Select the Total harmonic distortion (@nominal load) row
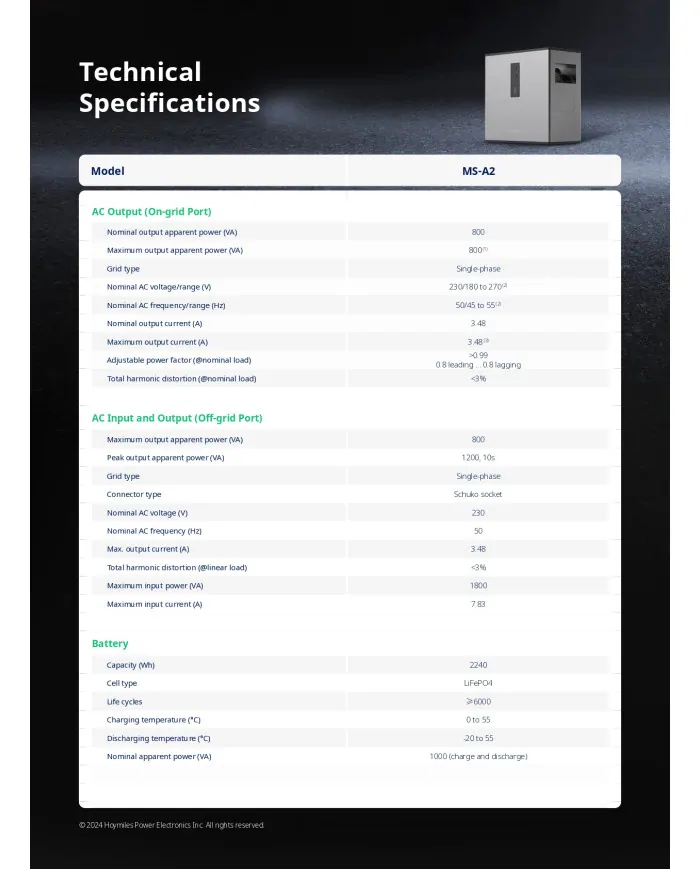700x869 pixels. [x=350, y=379]
